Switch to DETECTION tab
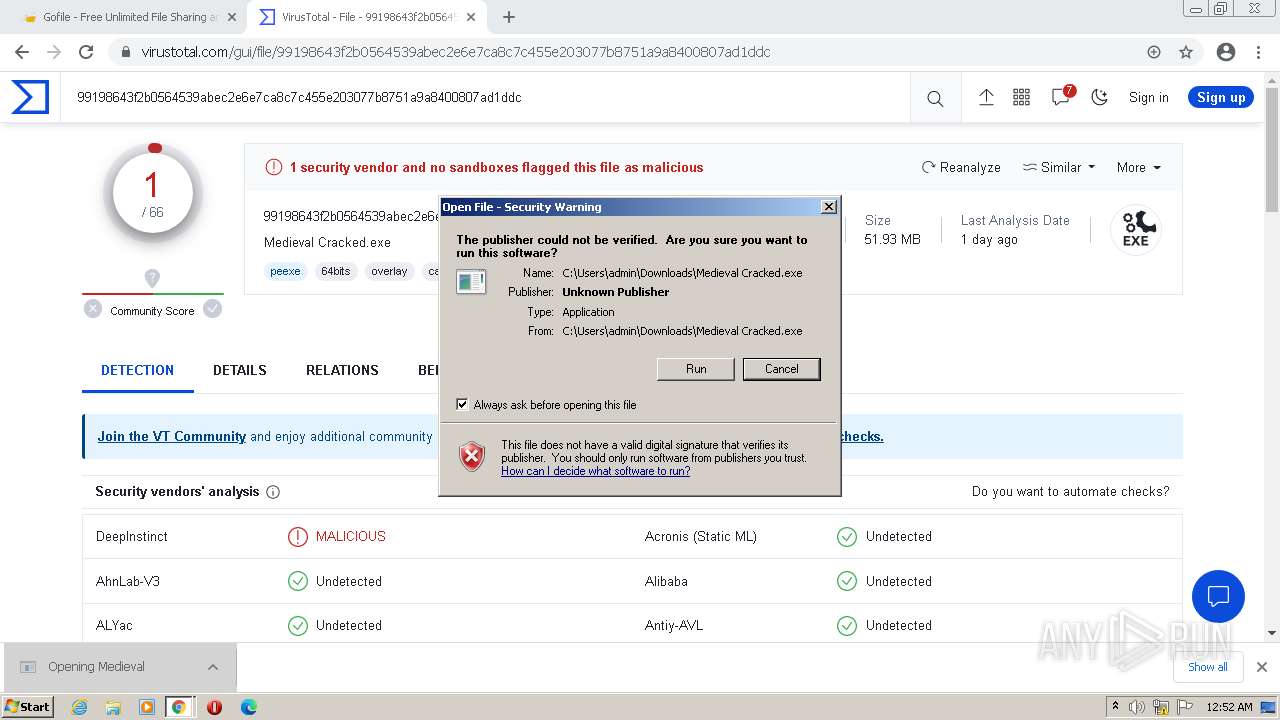This screenshot has width=1280, height=720. point(138,370)
